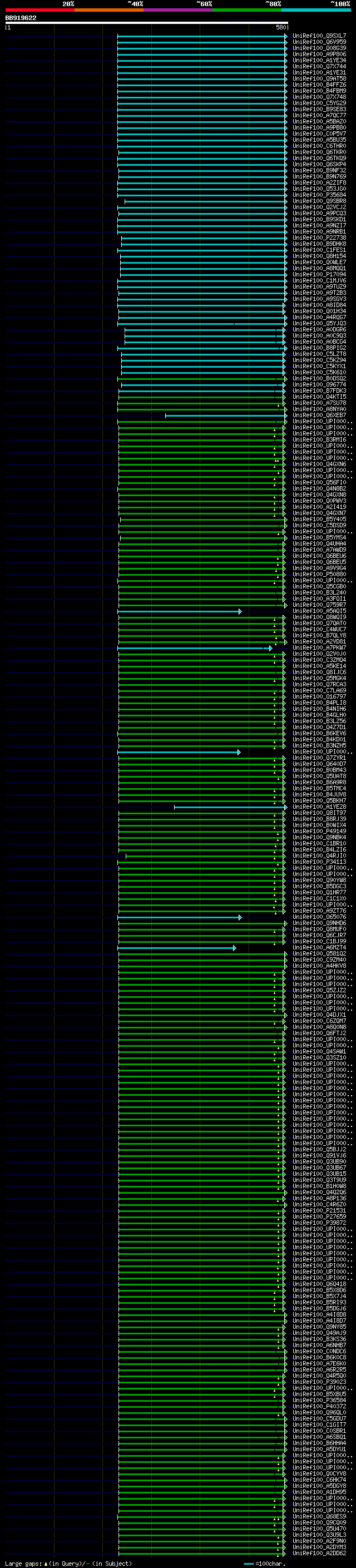Select the UniRef100_Q6V959 hit row label
Screen dimensions: 356x1568
(319, 42)
